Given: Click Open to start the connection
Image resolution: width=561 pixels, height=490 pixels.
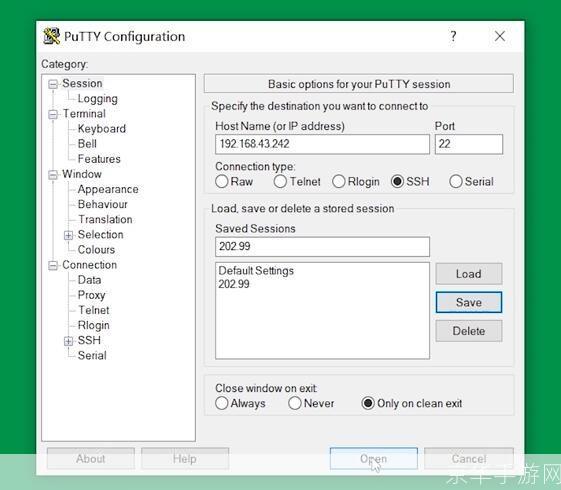Looking at the screenshot, I should pos(374,459).
